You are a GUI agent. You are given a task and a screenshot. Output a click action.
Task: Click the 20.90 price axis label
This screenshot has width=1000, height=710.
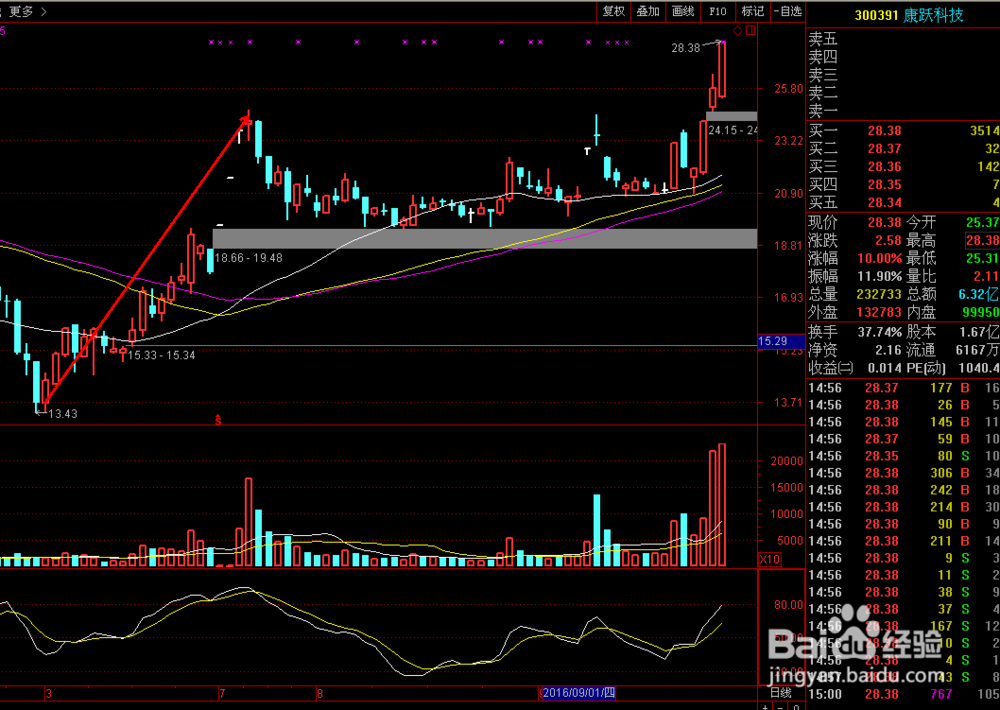pyautogui.click(x=789, y=193)
